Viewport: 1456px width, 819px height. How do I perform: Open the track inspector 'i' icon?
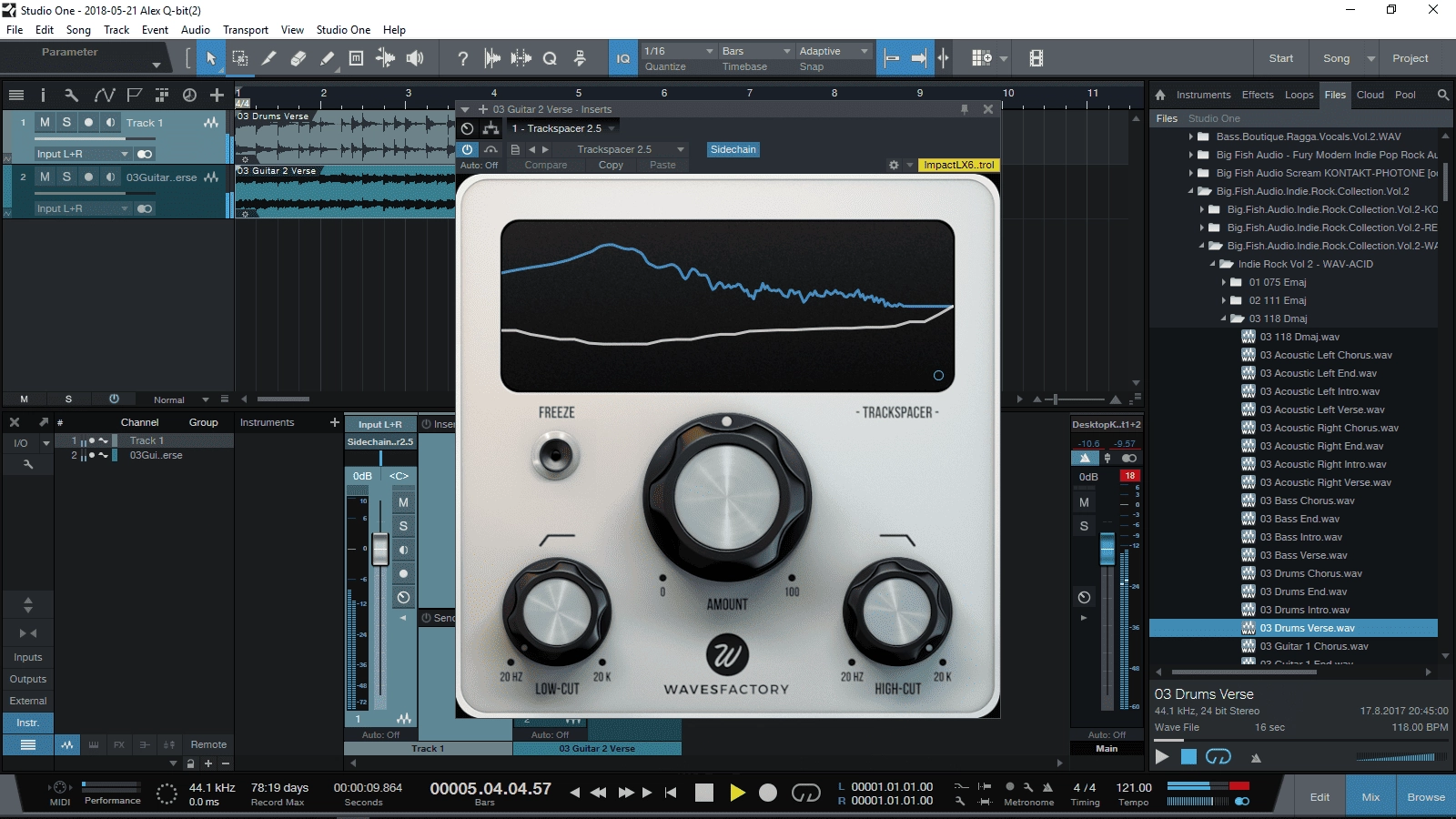pyautogui.click(x=43, y=95)
